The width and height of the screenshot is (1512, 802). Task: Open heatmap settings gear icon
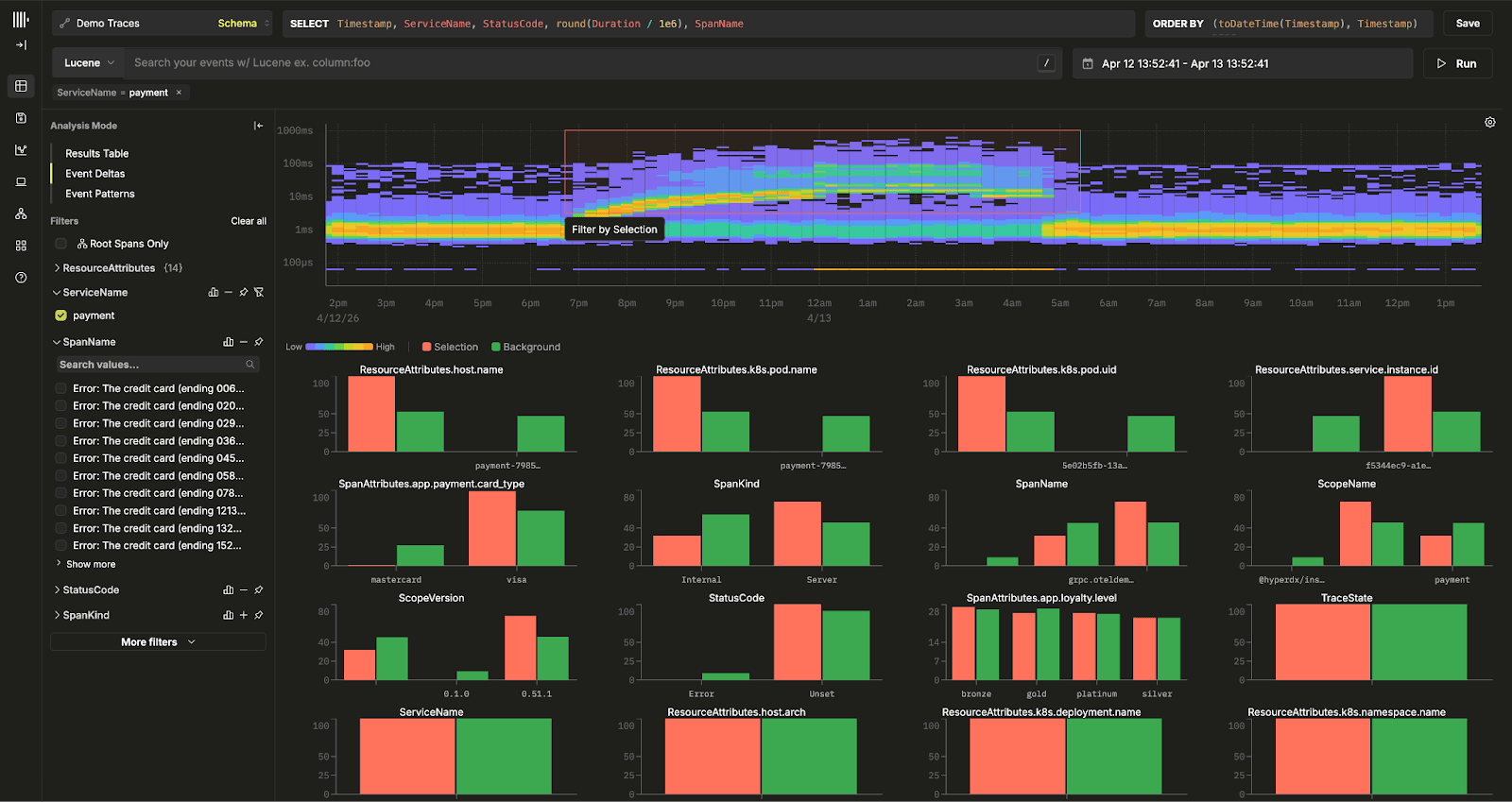(1489, 123)
